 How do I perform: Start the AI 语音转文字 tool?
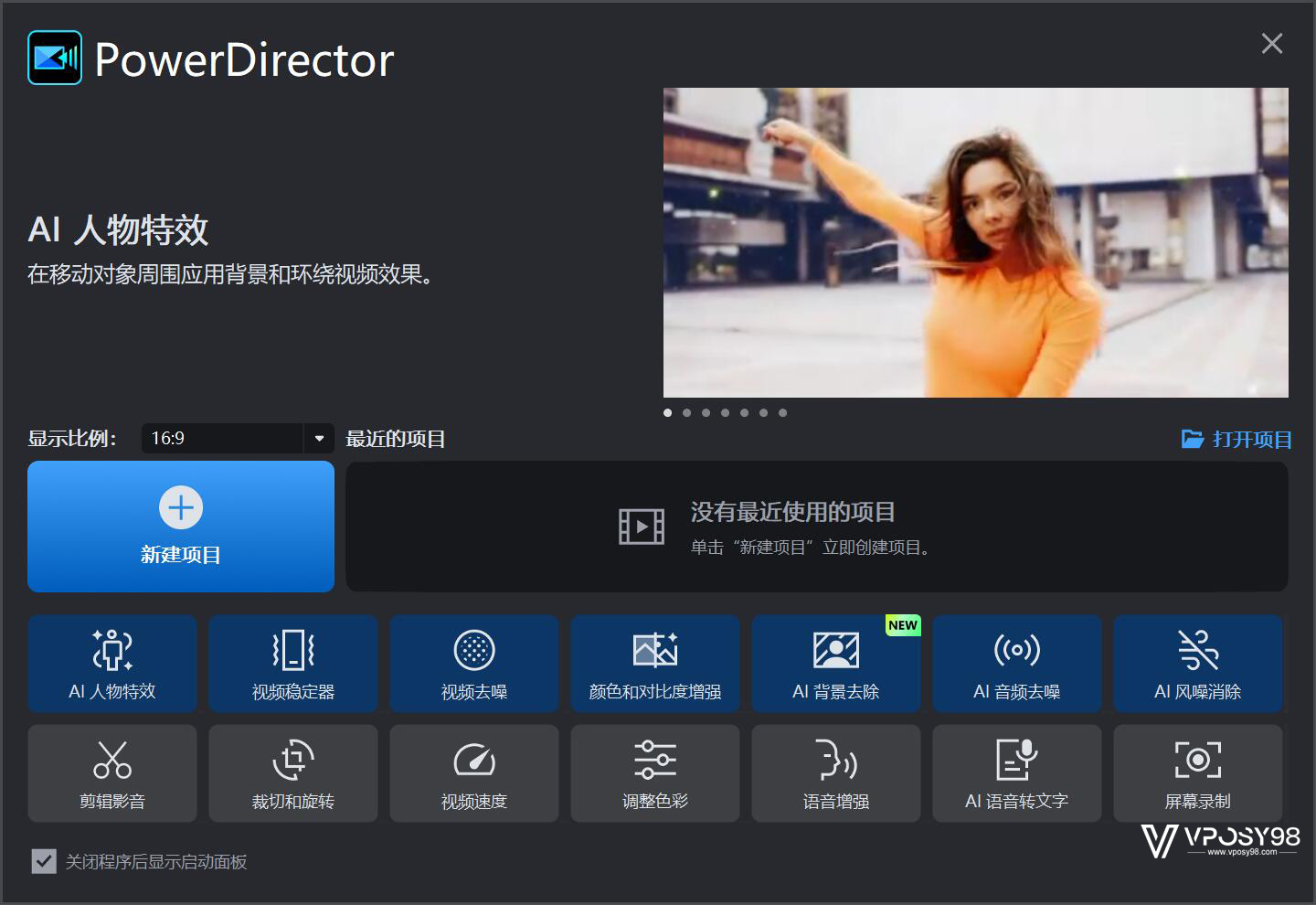coord(1017,773)
